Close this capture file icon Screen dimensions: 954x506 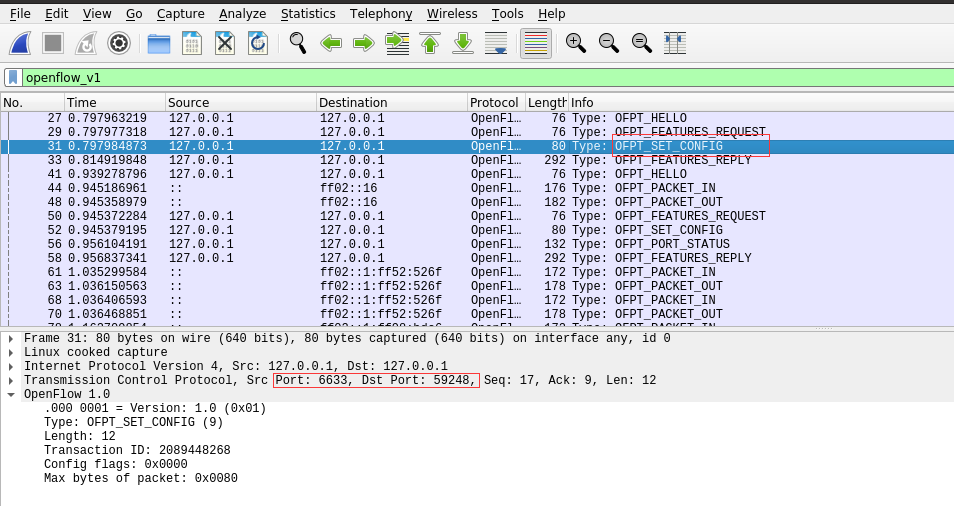225,43
